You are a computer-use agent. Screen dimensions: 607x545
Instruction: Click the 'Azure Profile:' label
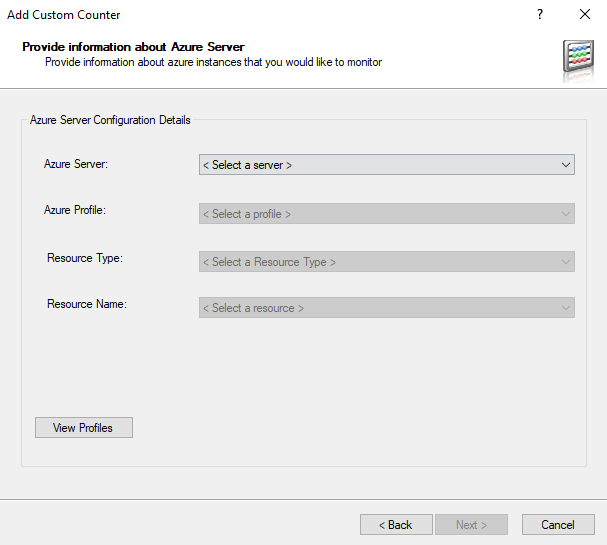tap(75, 211)
